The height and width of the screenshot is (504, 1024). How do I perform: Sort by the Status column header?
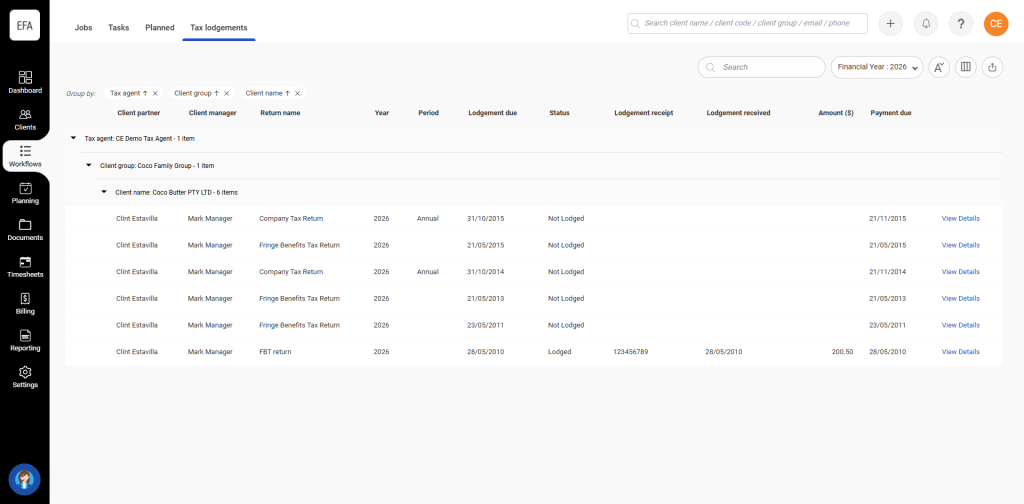pos(559,113)
